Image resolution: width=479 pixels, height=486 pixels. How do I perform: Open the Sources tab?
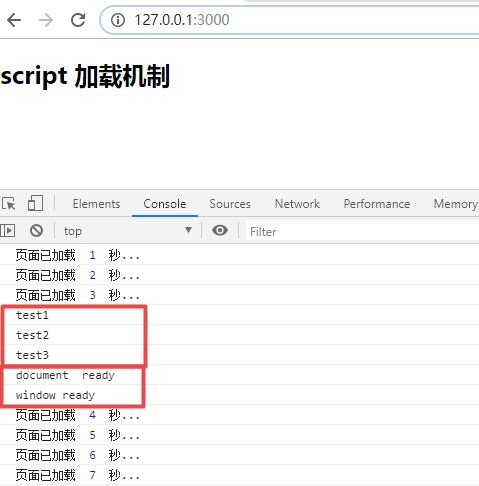230,204
